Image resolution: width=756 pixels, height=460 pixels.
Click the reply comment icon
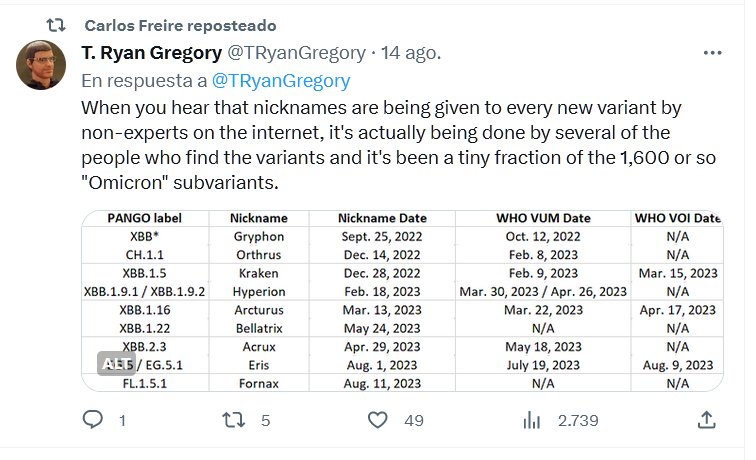pyautogui.click(x=93, y=420)
